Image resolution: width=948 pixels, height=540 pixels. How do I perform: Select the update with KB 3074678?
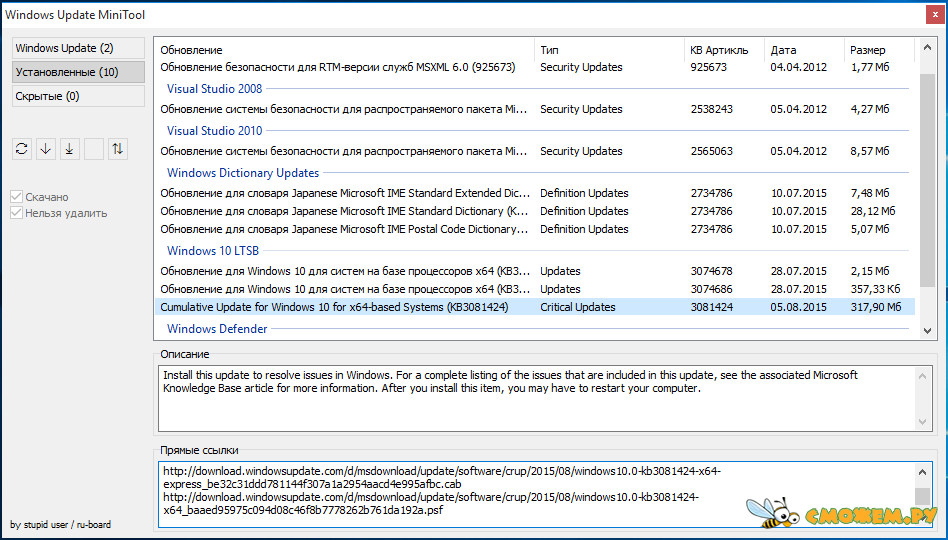(x=535, y=271)
